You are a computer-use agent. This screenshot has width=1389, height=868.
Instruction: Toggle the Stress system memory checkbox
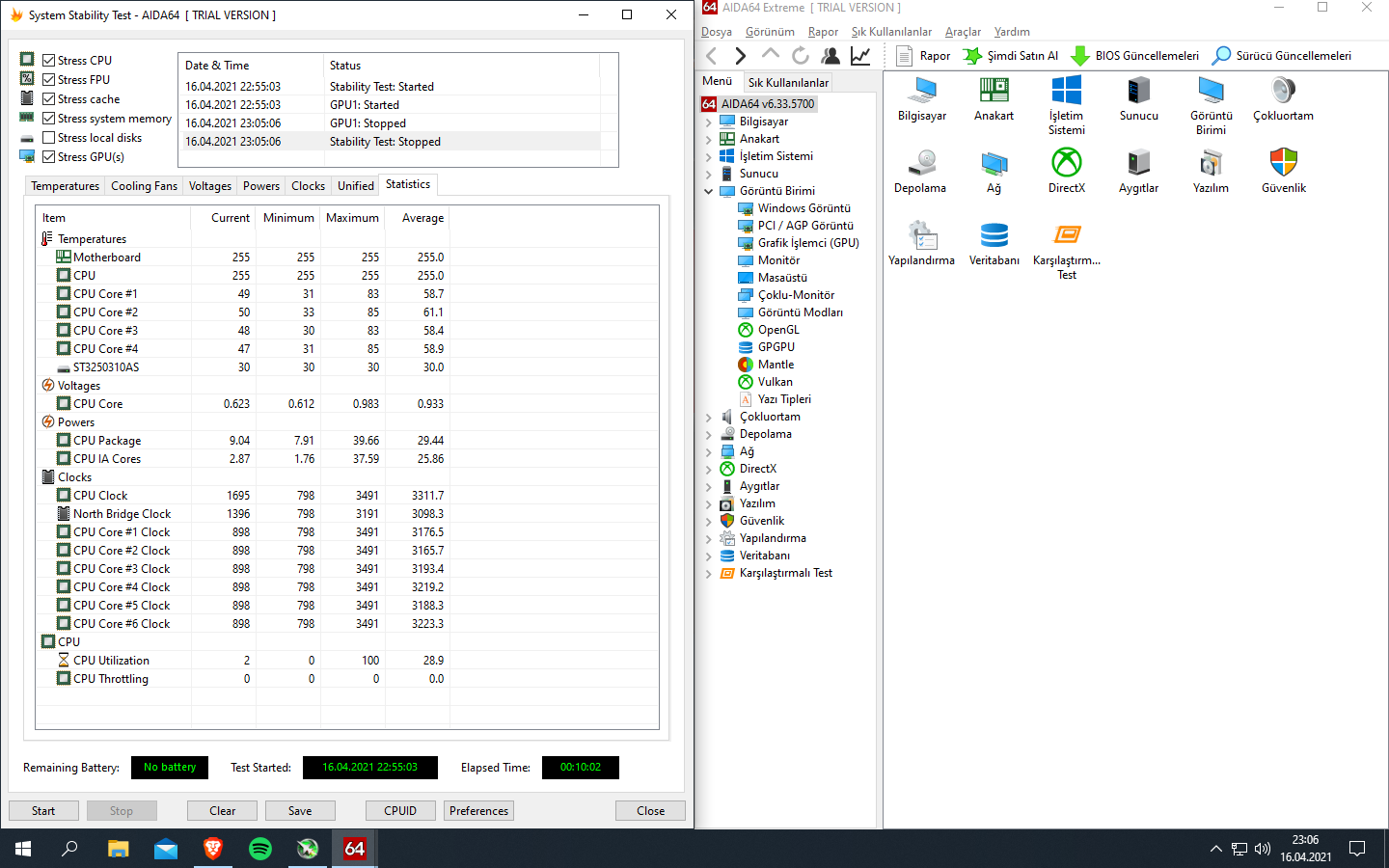[x=48, y=118]
